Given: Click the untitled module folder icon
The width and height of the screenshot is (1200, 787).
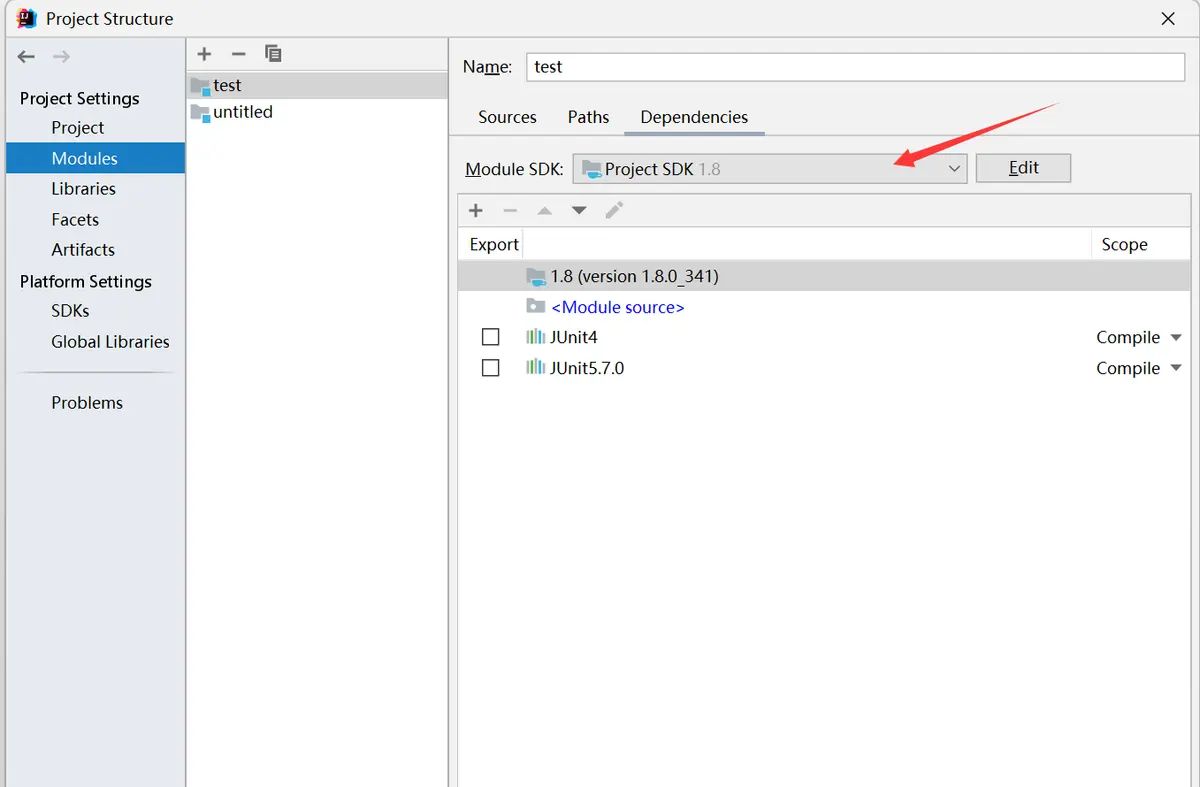Looking at the screenshot, I should point(200,112).
